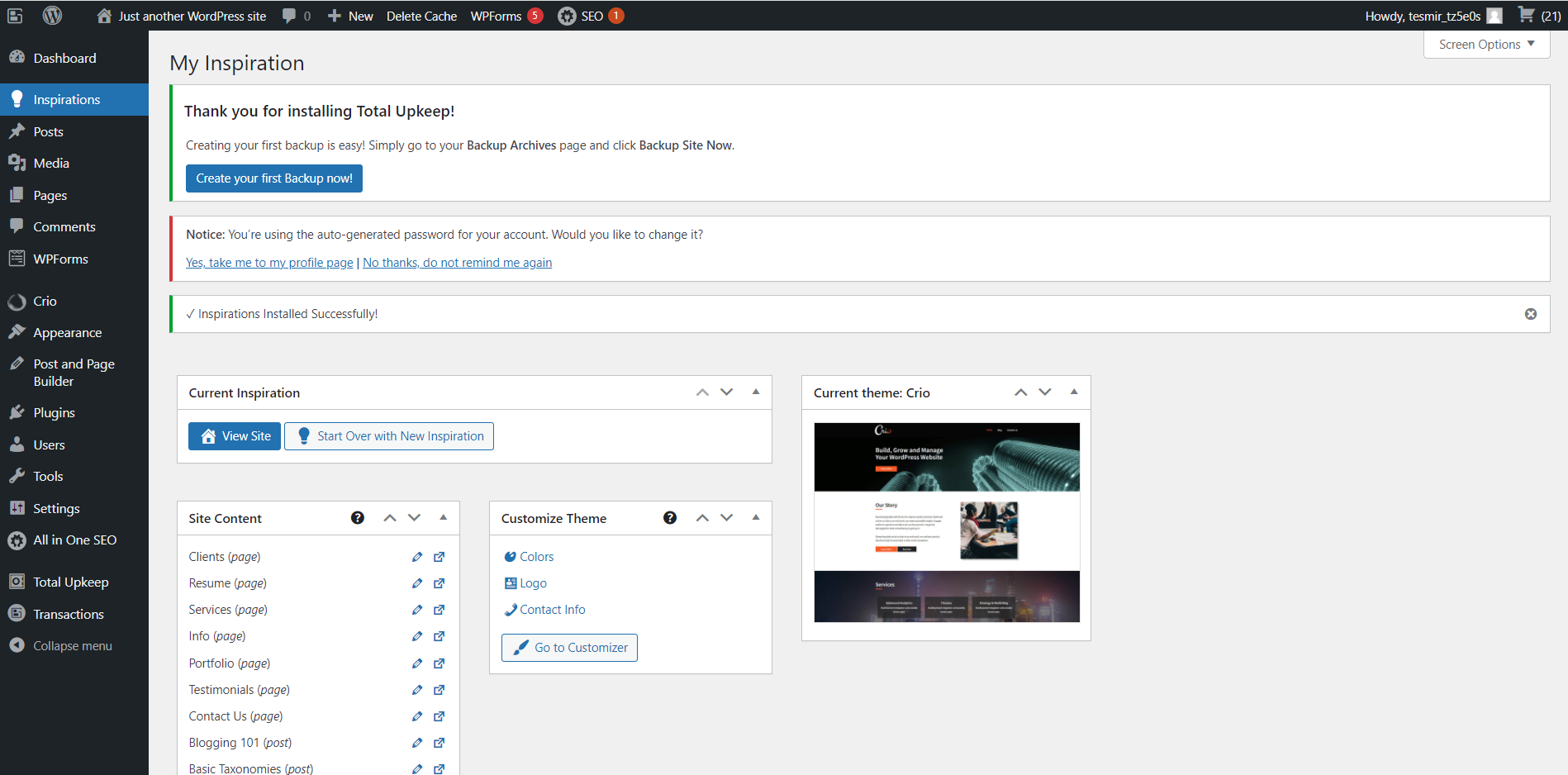This screenshot has width=1568, height=775.
Task: Click the comments bubble icon in admin bar
Action: [289, 16]
